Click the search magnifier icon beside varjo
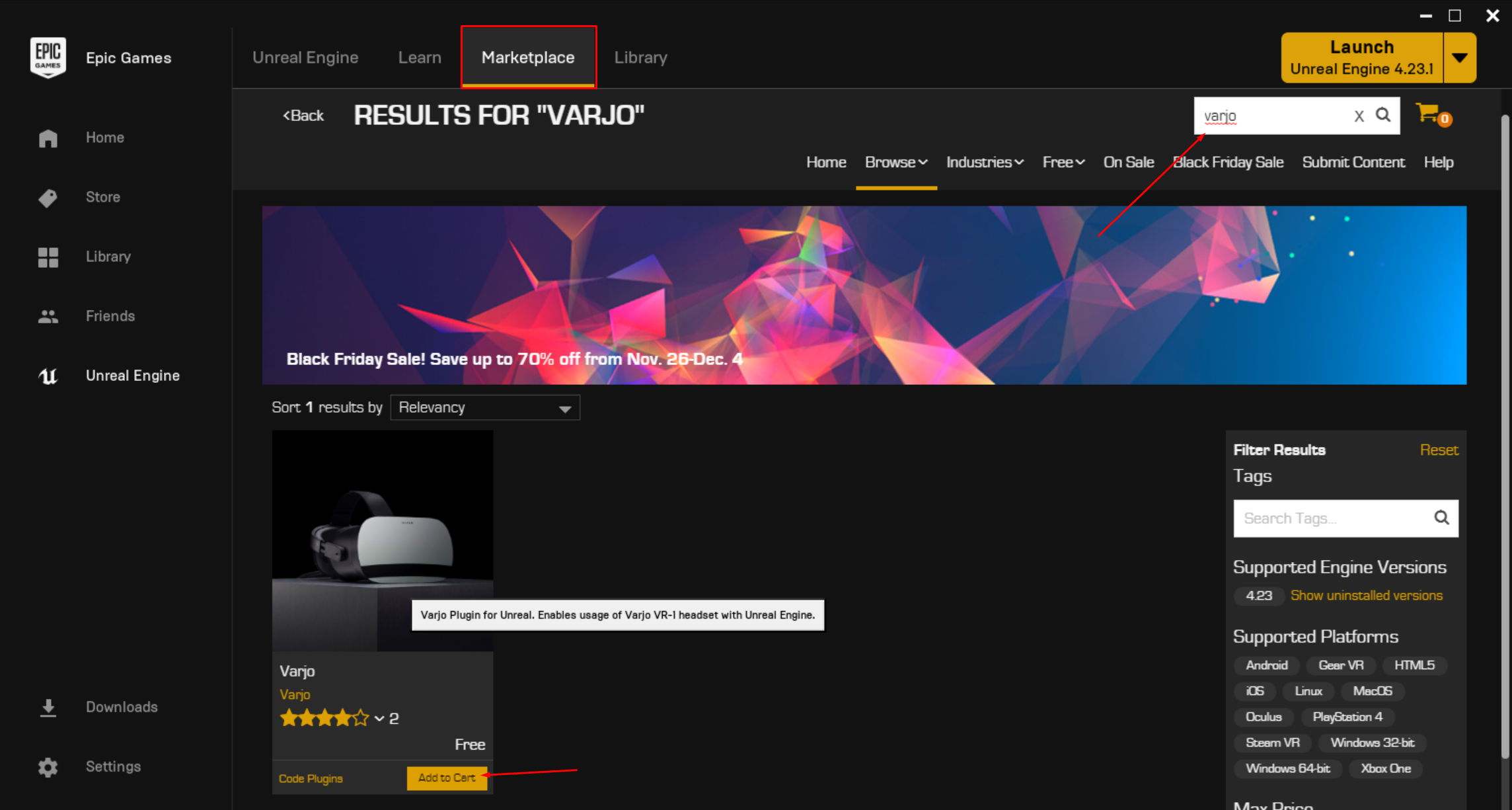This screenshot has width=1512, height=810. (1383, 115)
